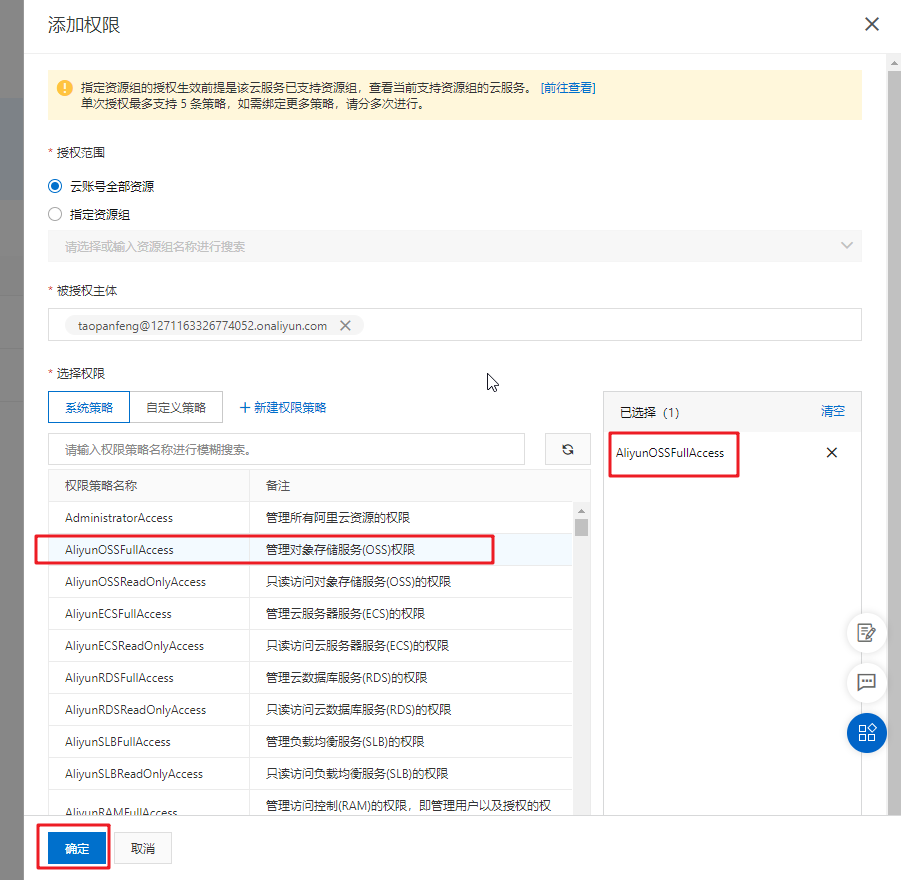Screen dimensions: 901x880
Task: Remove the taopanfeng user tag
Action: (x=345, y=325)
